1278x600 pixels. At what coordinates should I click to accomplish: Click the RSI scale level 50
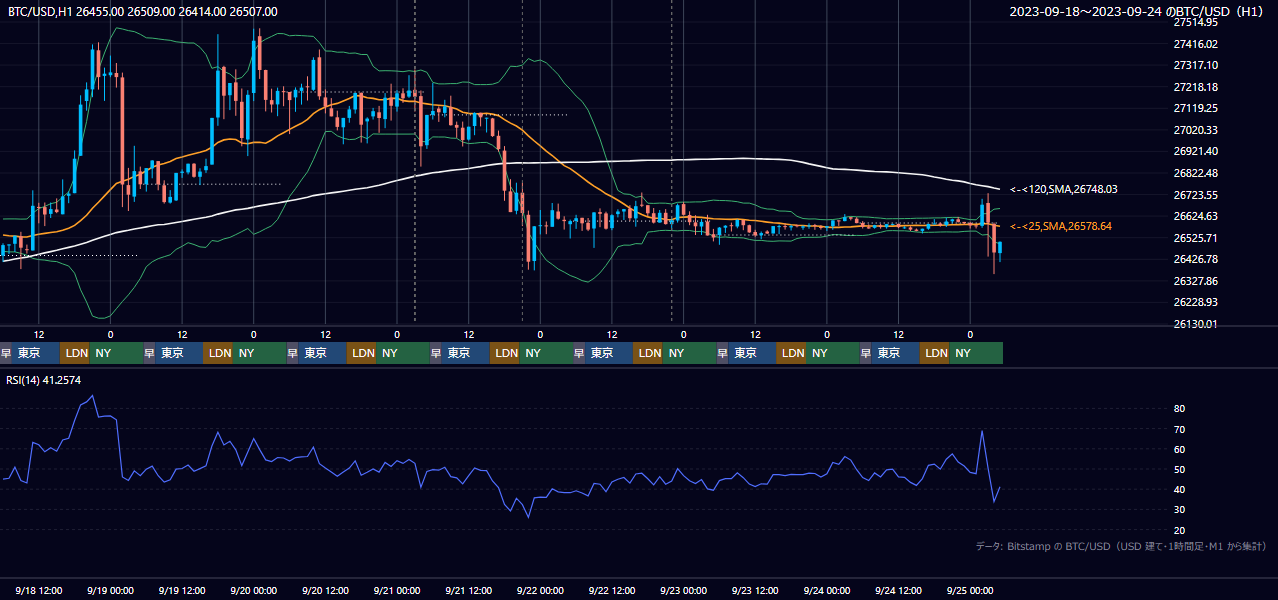point(1179,469)
